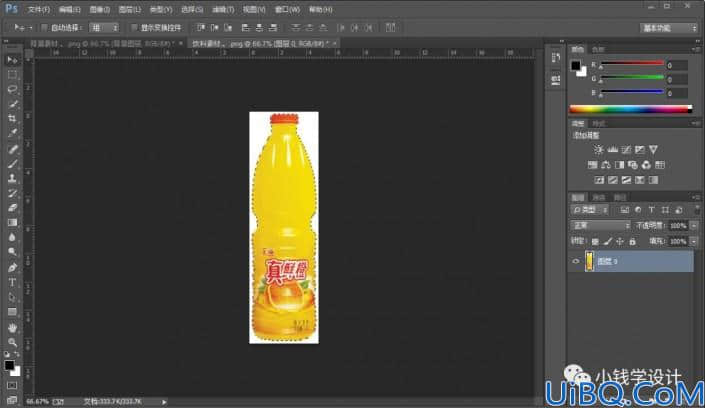The image size is (705, 408).
Task: Hide the 图层 0 layer visibility eye
Action: [x=576, y=261]
